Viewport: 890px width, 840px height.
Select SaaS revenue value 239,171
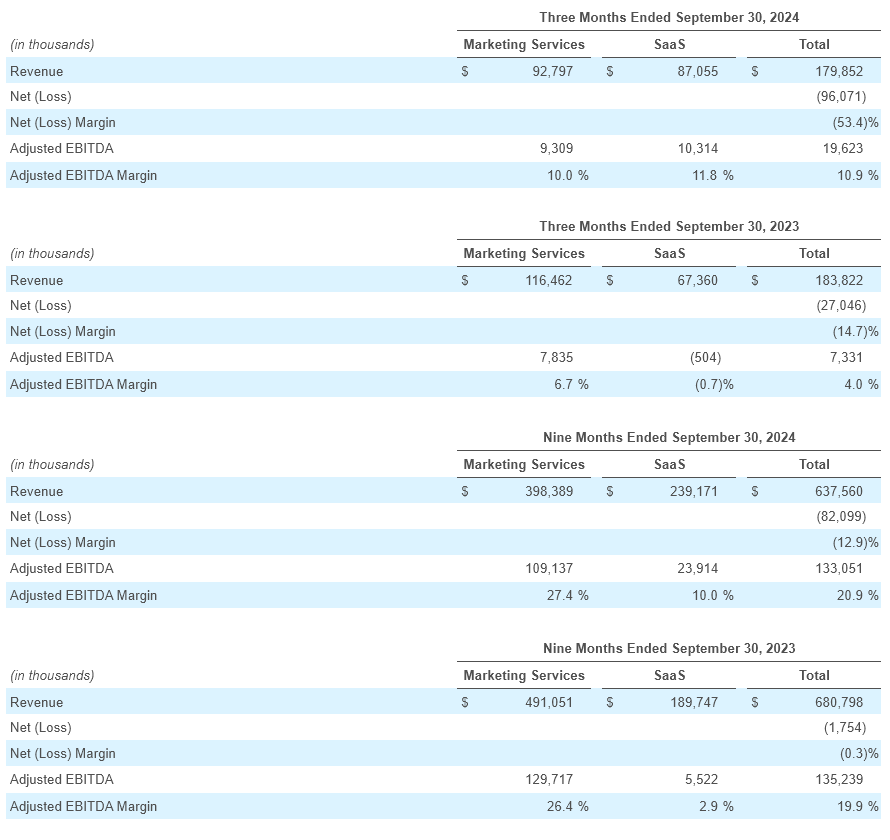(694, 492)
